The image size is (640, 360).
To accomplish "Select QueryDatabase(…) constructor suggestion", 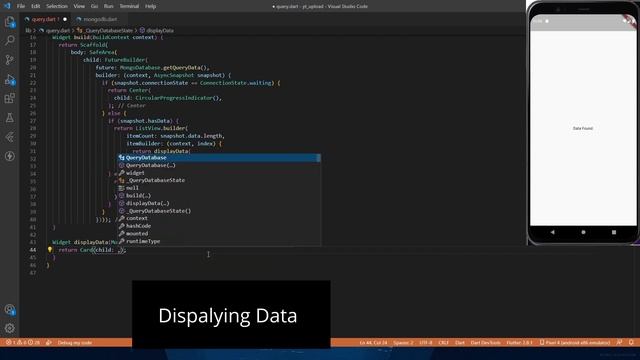I will 218,165.
